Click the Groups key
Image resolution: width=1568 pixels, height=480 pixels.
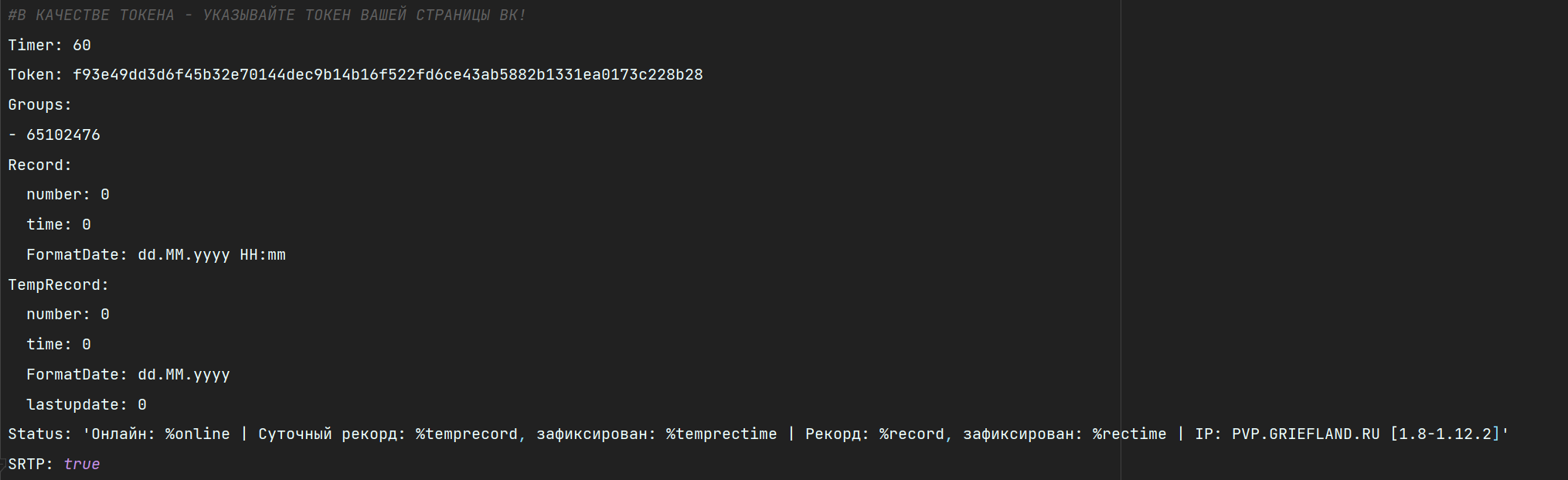pos(37,105)
